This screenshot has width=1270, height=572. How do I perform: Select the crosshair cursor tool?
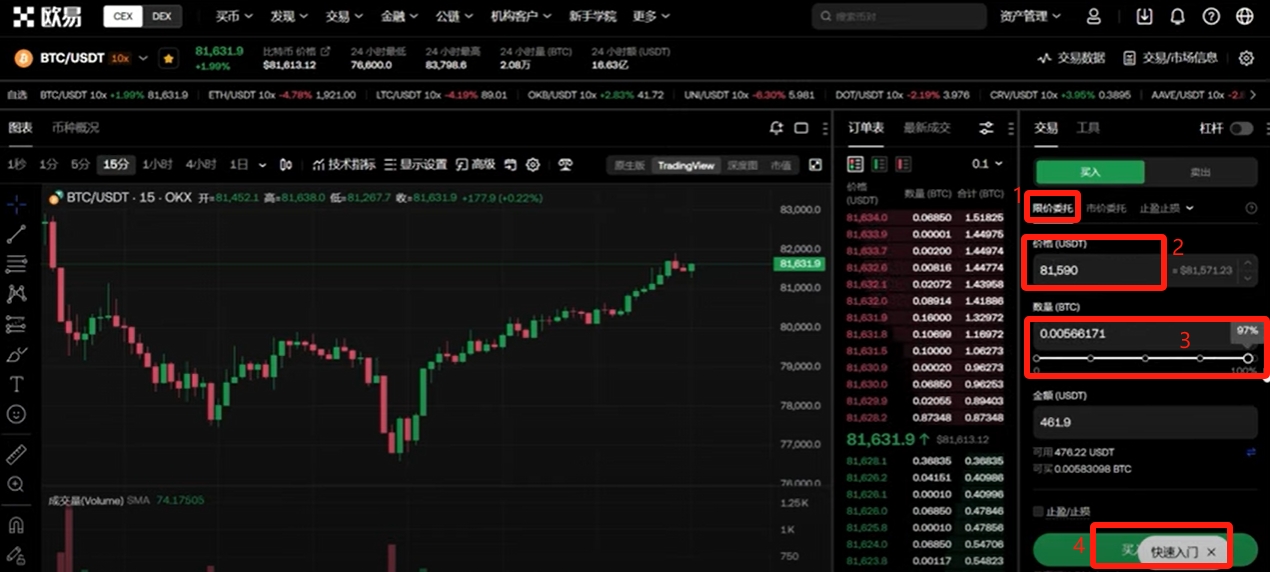click(x=16, y=206)
